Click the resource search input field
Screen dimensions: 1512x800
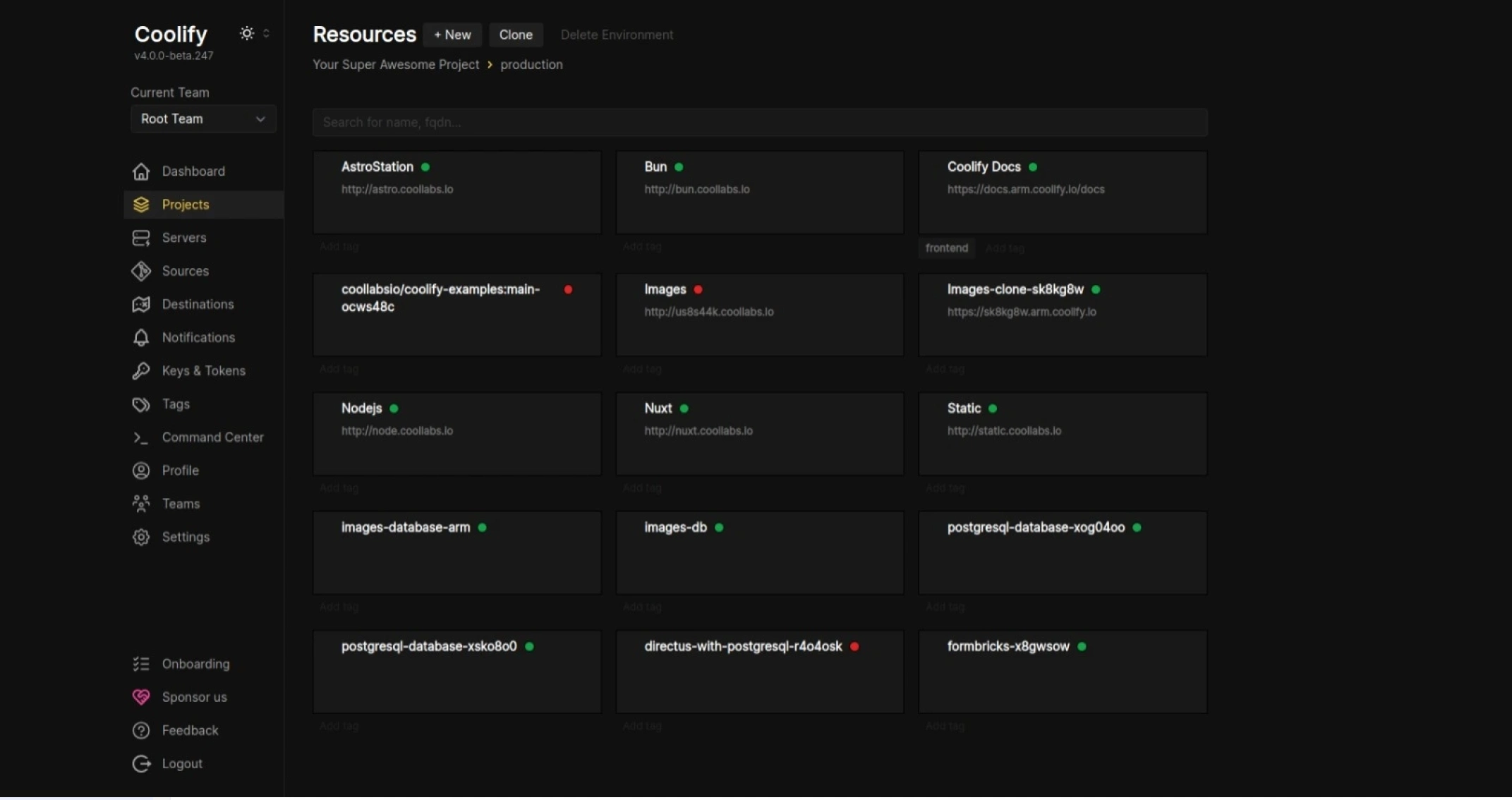tap(760, 122)
